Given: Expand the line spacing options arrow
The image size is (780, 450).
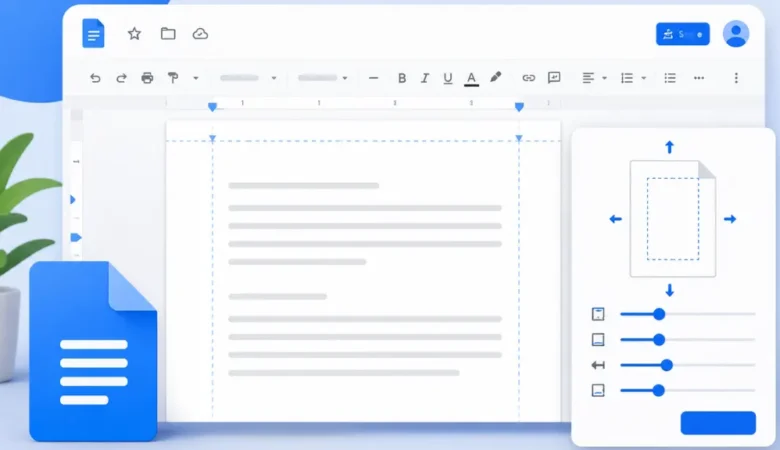Looking at the screenshot, I should click(x=644, y=78).
